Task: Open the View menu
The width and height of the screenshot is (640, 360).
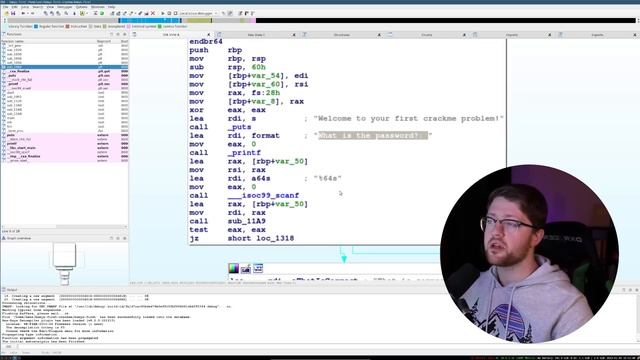Action: [x=50, y=7]
